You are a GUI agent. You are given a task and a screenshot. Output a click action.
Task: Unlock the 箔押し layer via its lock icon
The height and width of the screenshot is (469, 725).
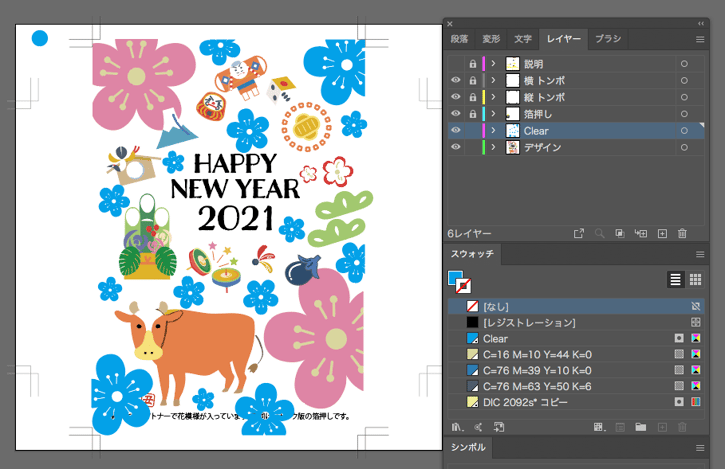pos(472,114)
